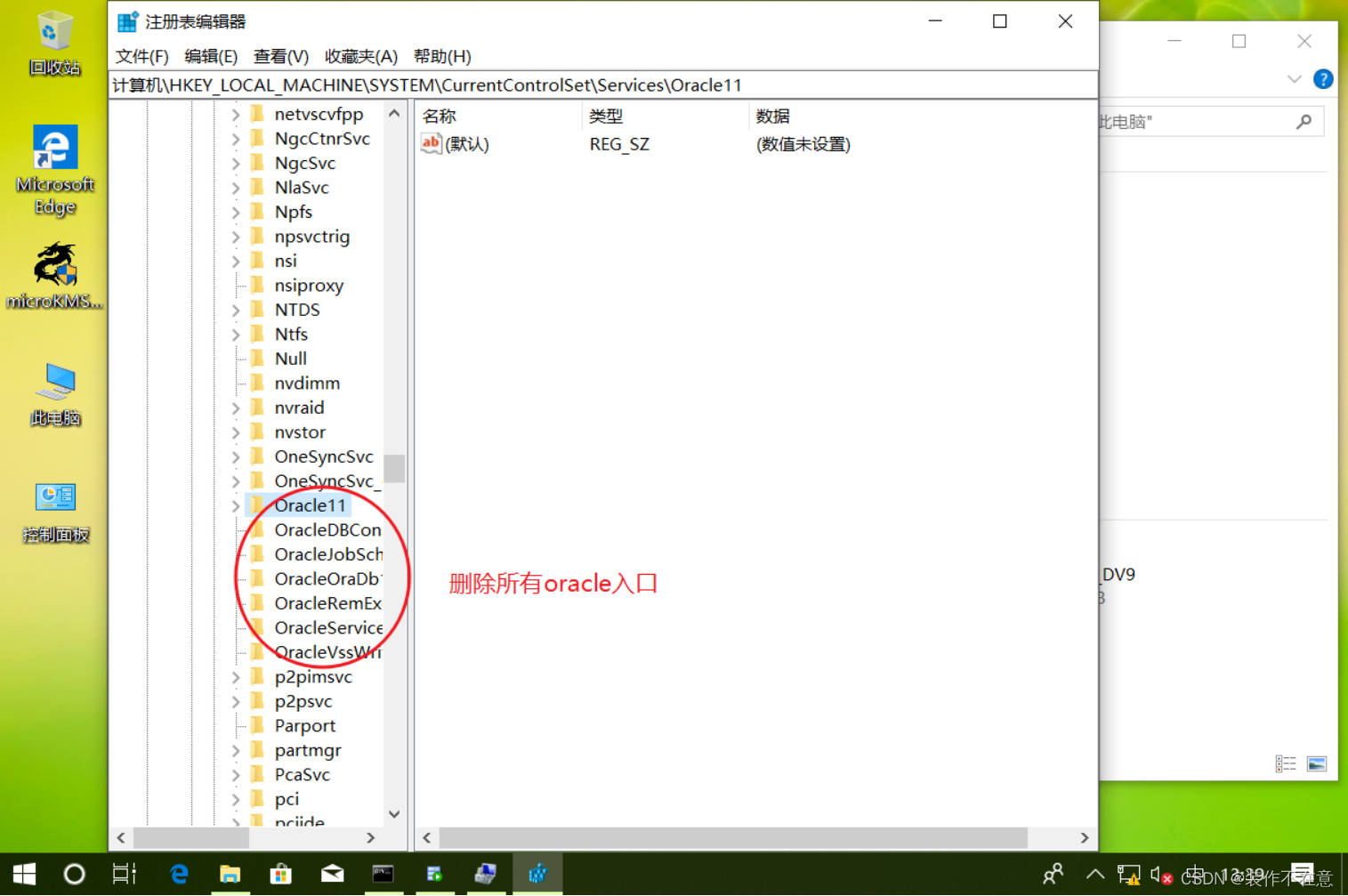Viewport: 1348px width, 896px height.
Task: Open Microsoft Store from the taskbar
Action: 281,875
